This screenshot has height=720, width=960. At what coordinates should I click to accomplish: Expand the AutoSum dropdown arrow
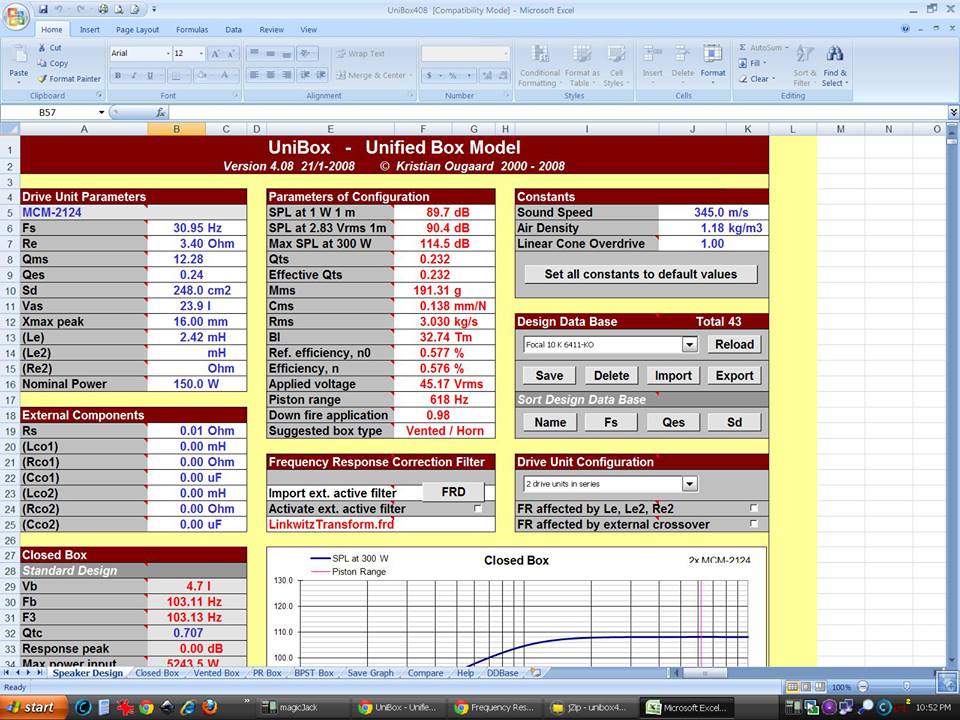(787, 48)
